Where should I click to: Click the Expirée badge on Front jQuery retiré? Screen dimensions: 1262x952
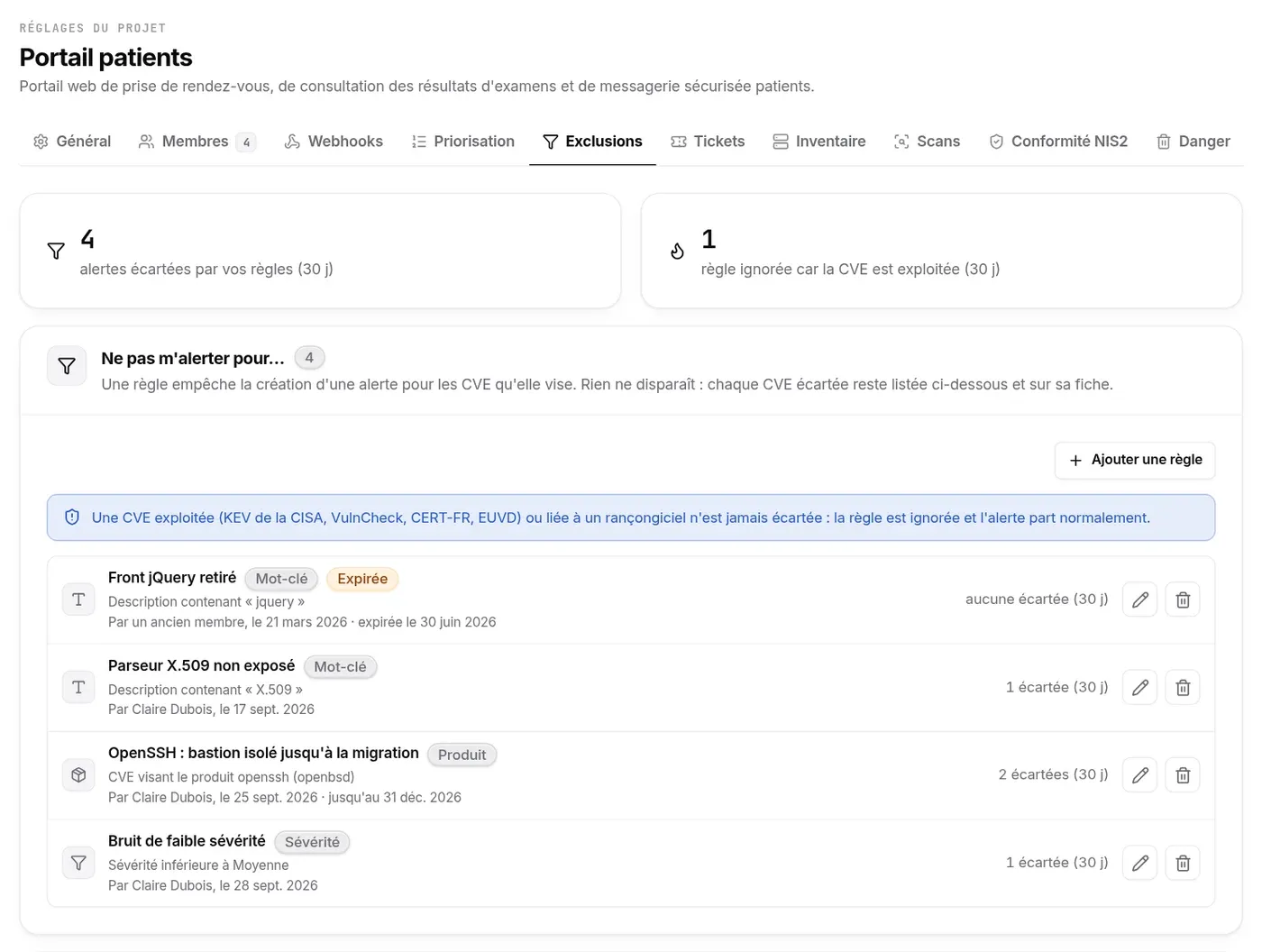tap(362, 579)
